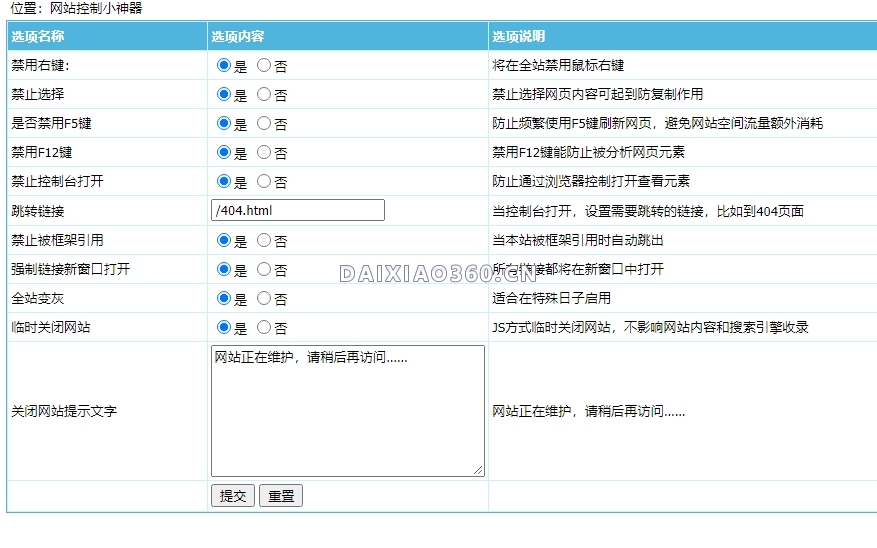Enable 禁用F12键 by selecting 是
The image size is (877, 548).
pyautogui.click(x=224, y=152)
